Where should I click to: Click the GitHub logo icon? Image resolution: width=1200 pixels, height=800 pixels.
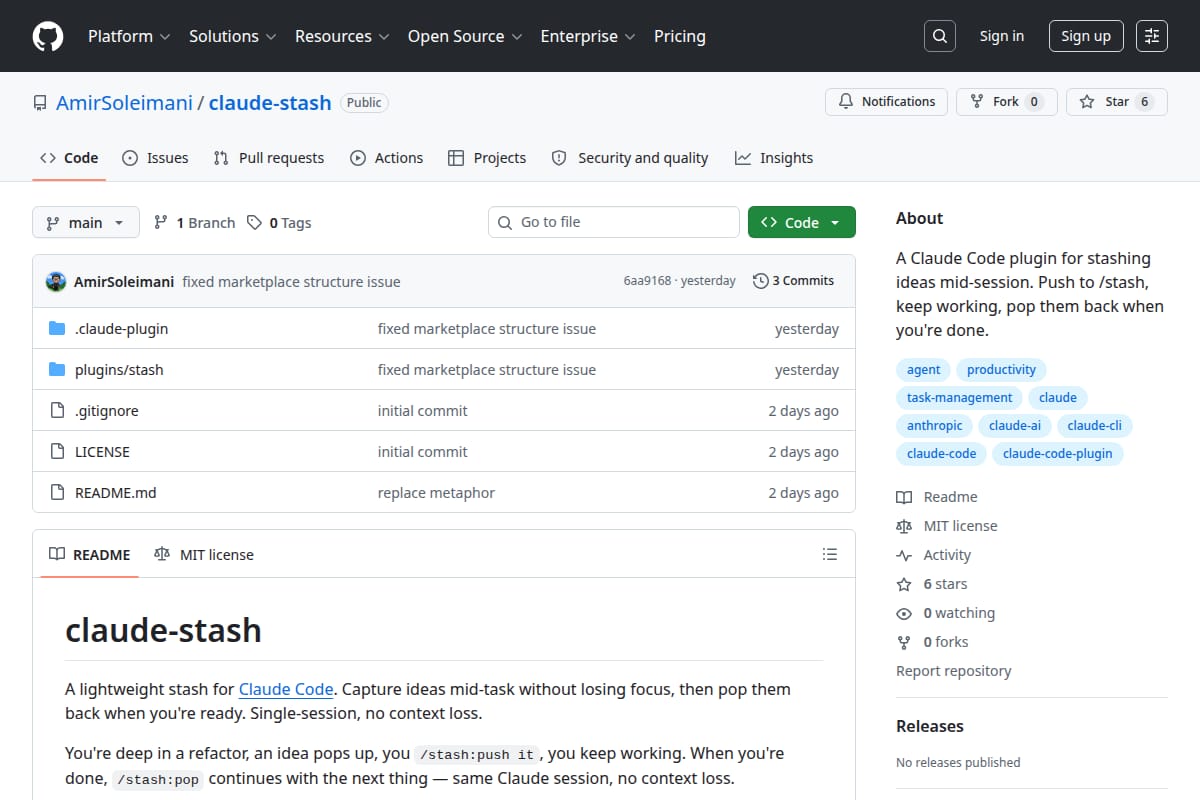click(48, 36)
